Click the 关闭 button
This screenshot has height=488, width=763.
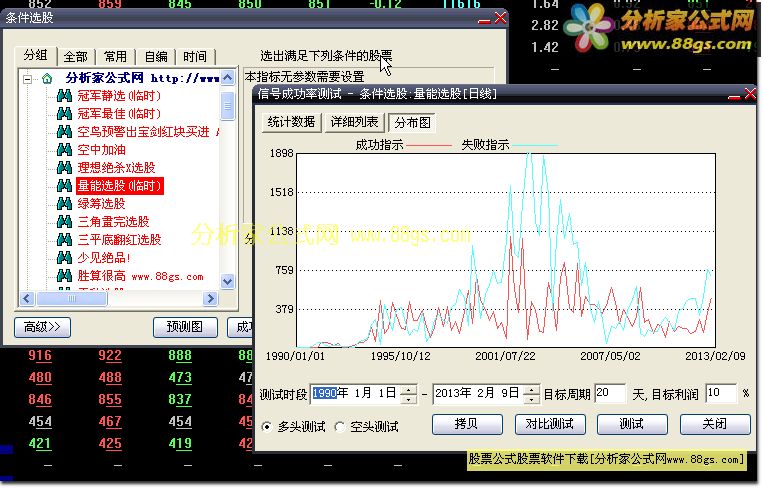coord(715,424)
